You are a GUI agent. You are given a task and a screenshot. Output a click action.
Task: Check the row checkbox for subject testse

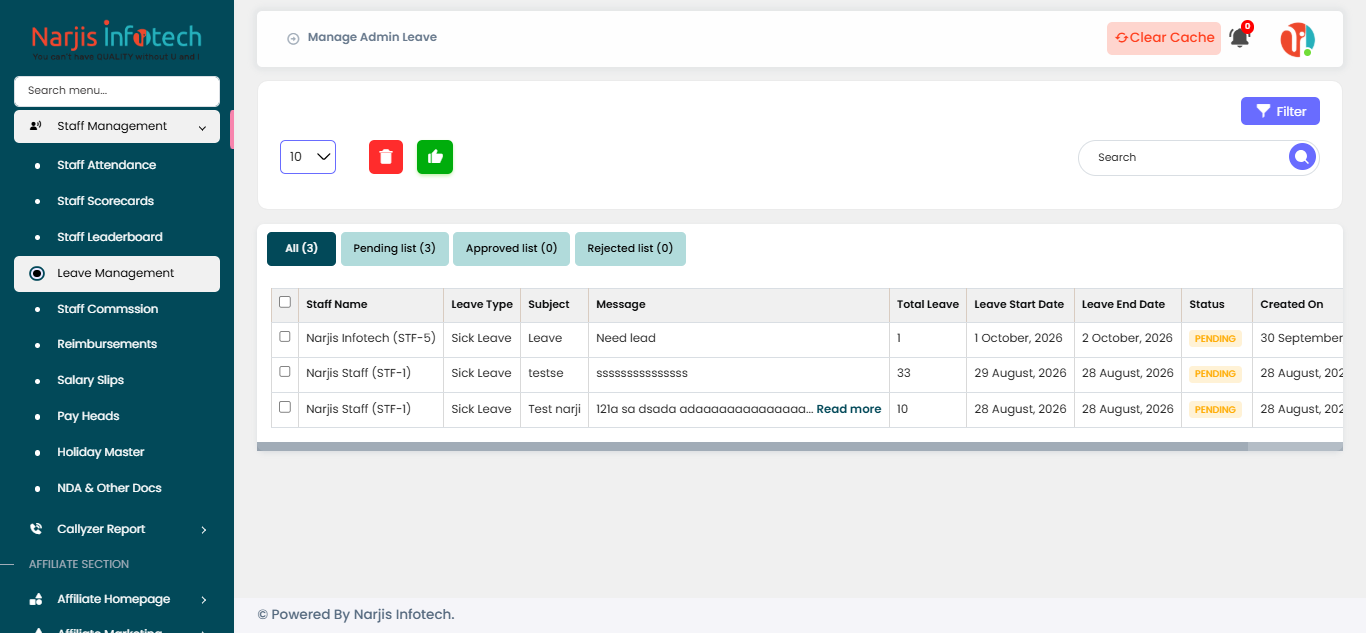[x=285, y=372]
